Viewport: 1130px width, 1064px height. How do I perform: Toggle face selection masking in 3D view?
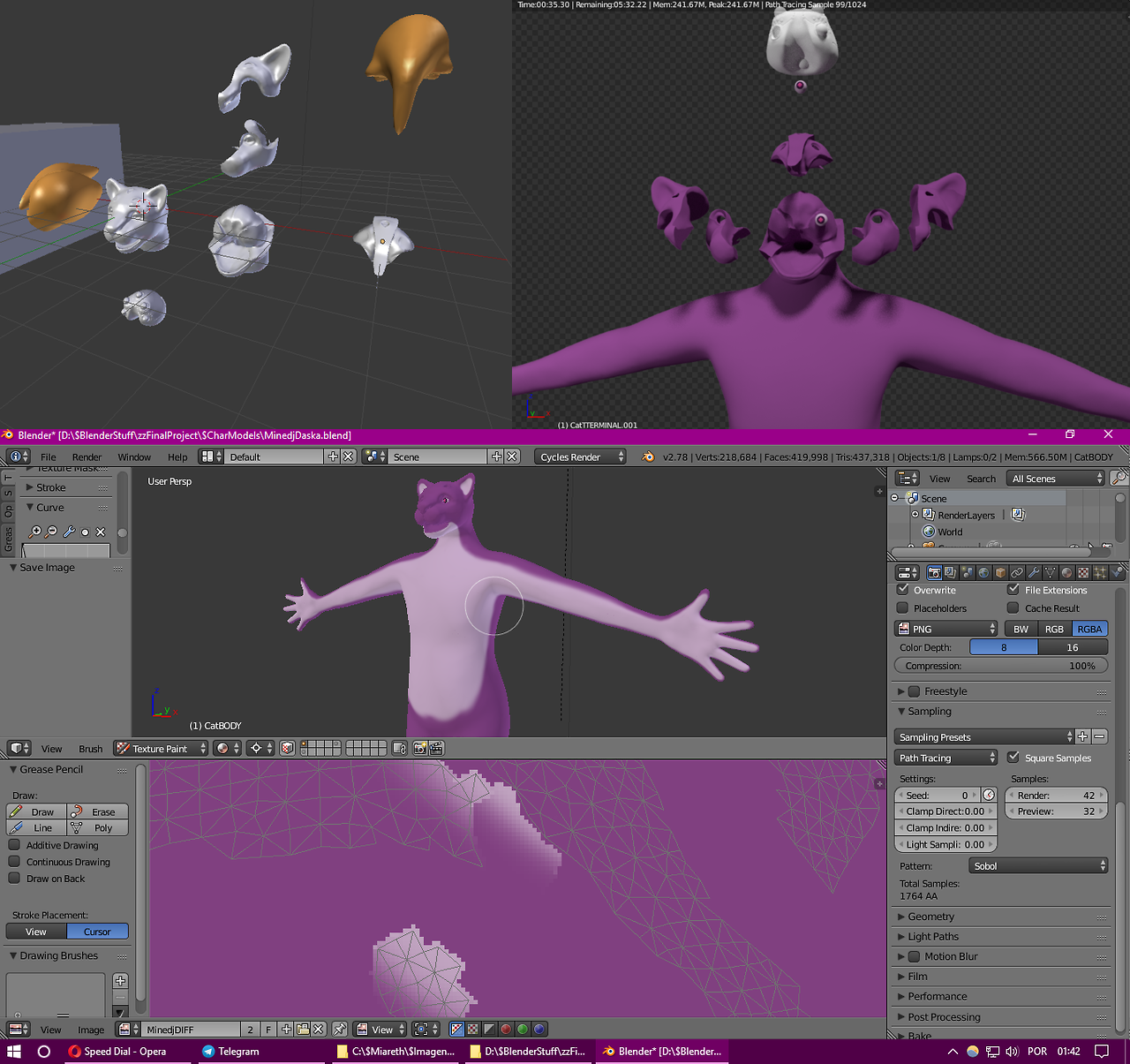click(x=287, y=748)
